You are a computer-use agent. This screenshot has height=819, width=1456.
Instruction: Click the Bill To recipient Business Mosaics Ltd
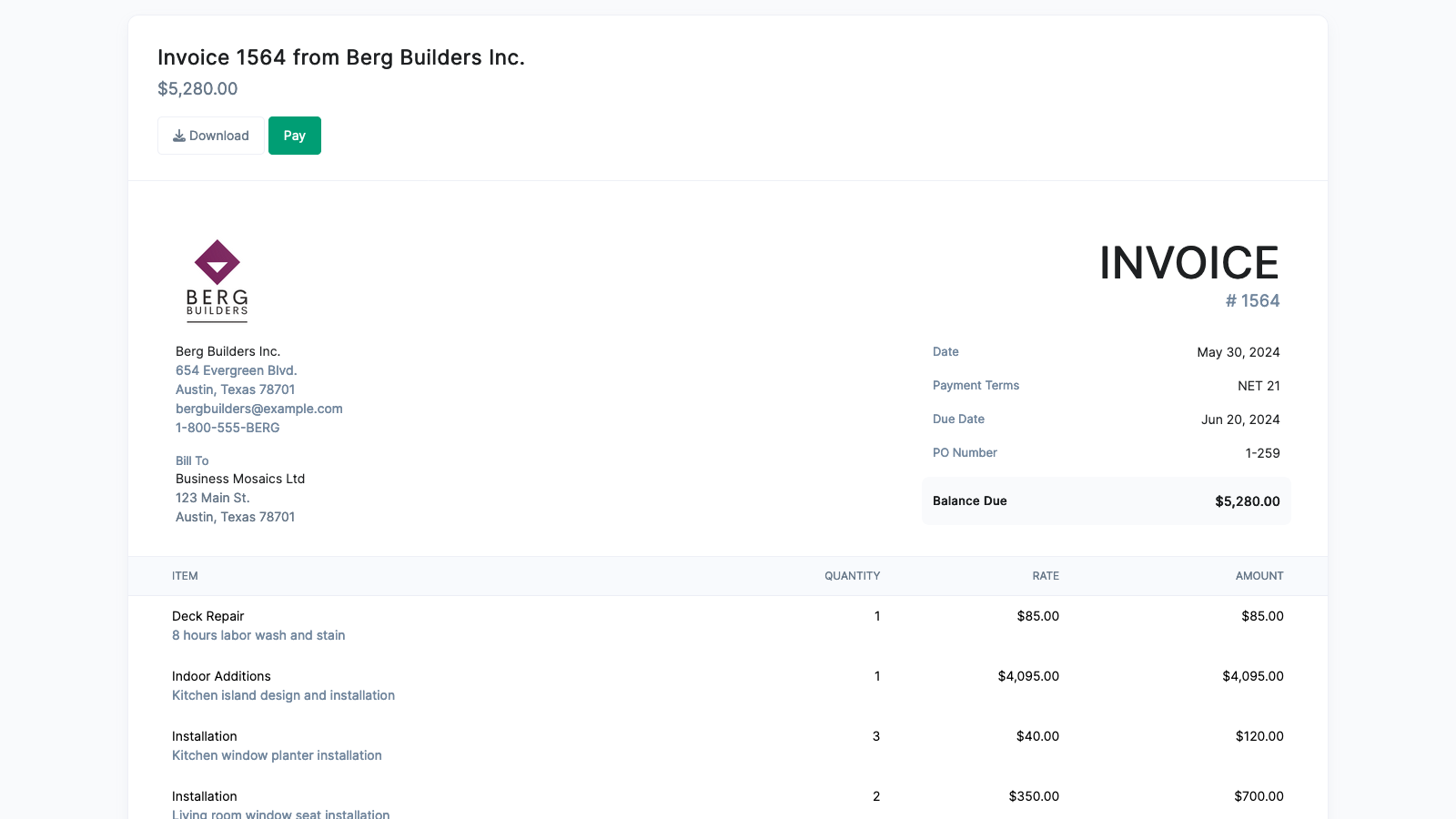(239, 478)
